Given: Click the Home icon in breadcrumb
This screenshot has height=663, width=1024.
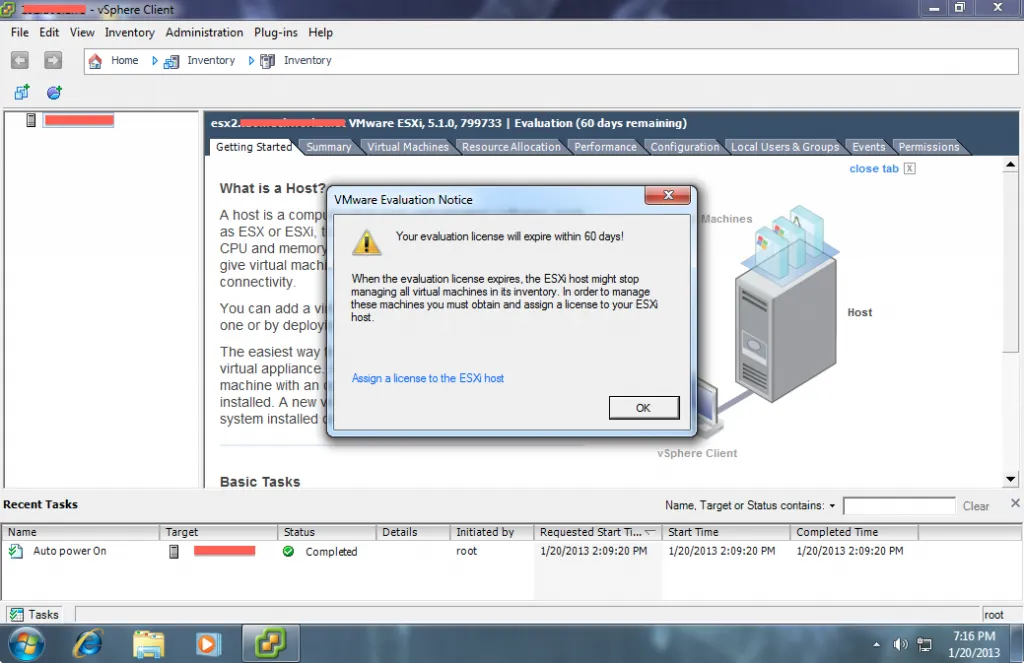Looking at the screenshot, I should (x=95, y=61).
